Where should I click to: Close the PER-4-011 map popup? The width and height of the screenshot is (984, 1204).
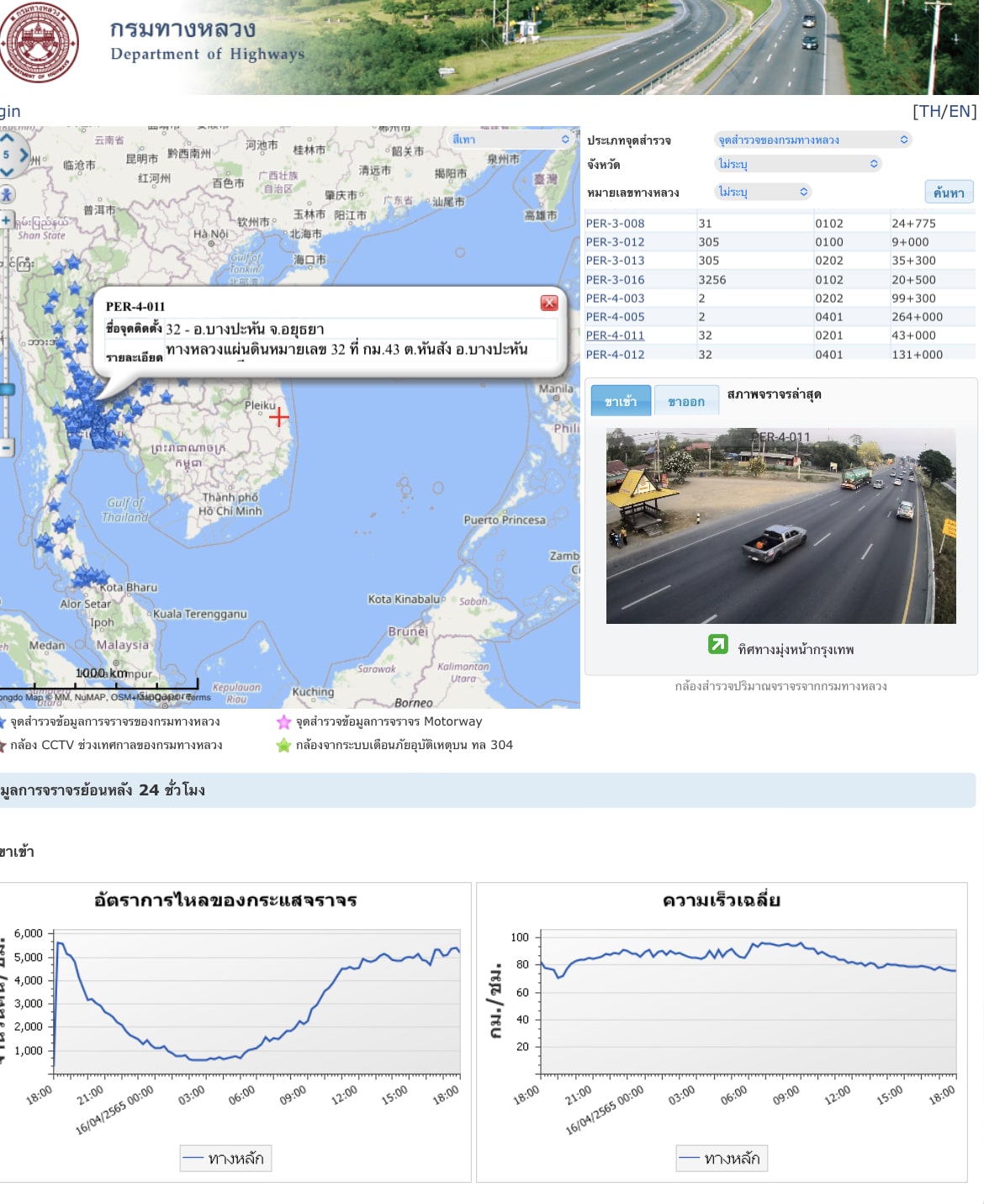tap(549, 304)
